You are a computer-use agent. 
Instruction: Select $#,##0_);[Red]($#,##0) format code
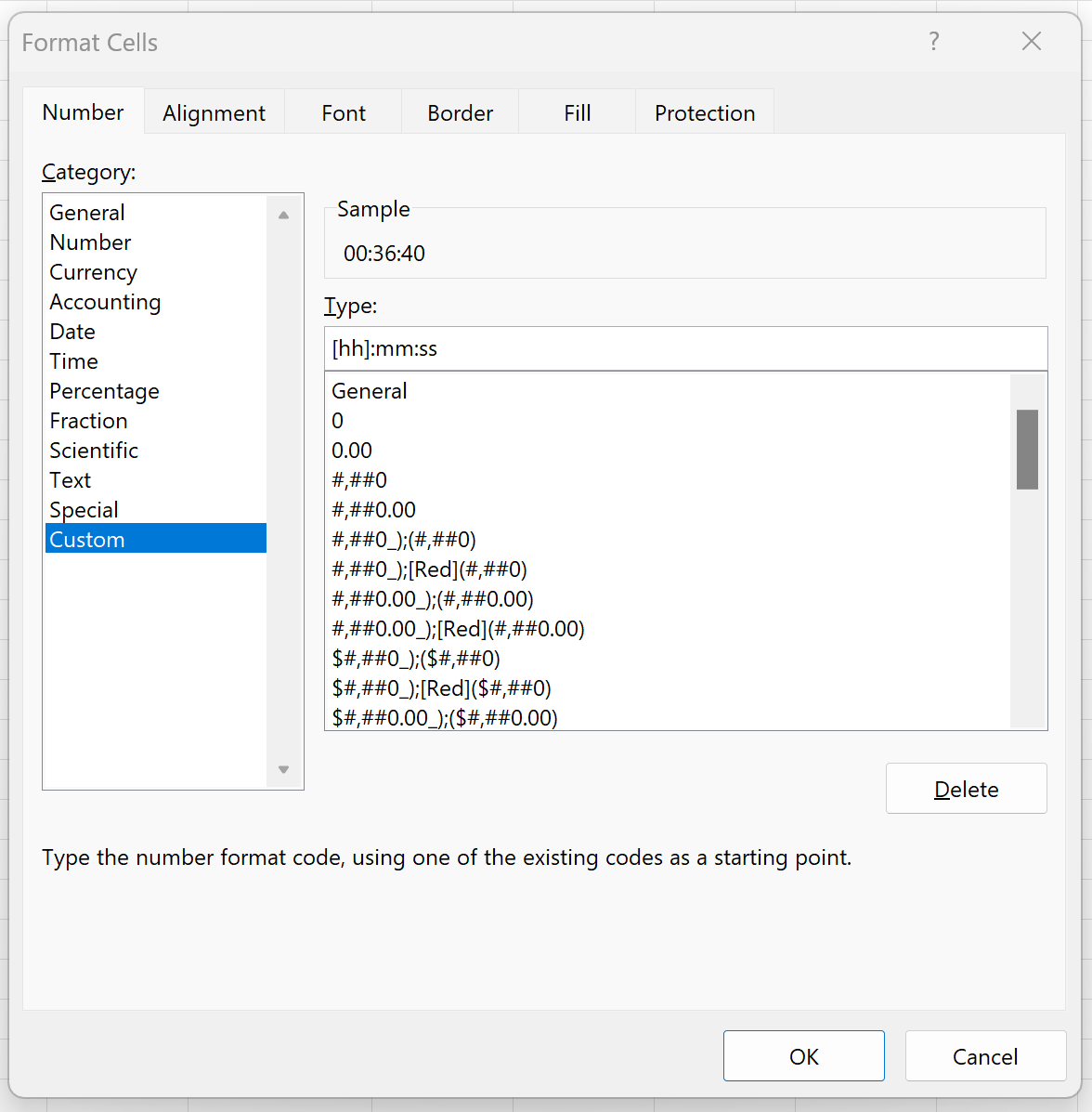point(668,688)
